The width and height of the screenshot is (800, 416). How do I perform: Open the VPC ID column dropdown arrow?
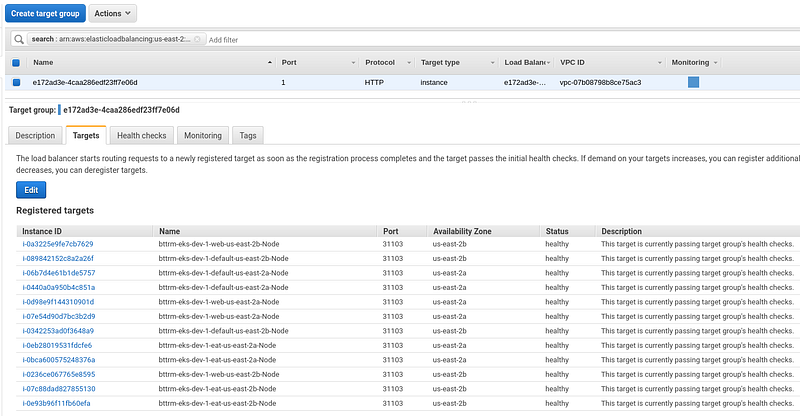pos(659,63)
